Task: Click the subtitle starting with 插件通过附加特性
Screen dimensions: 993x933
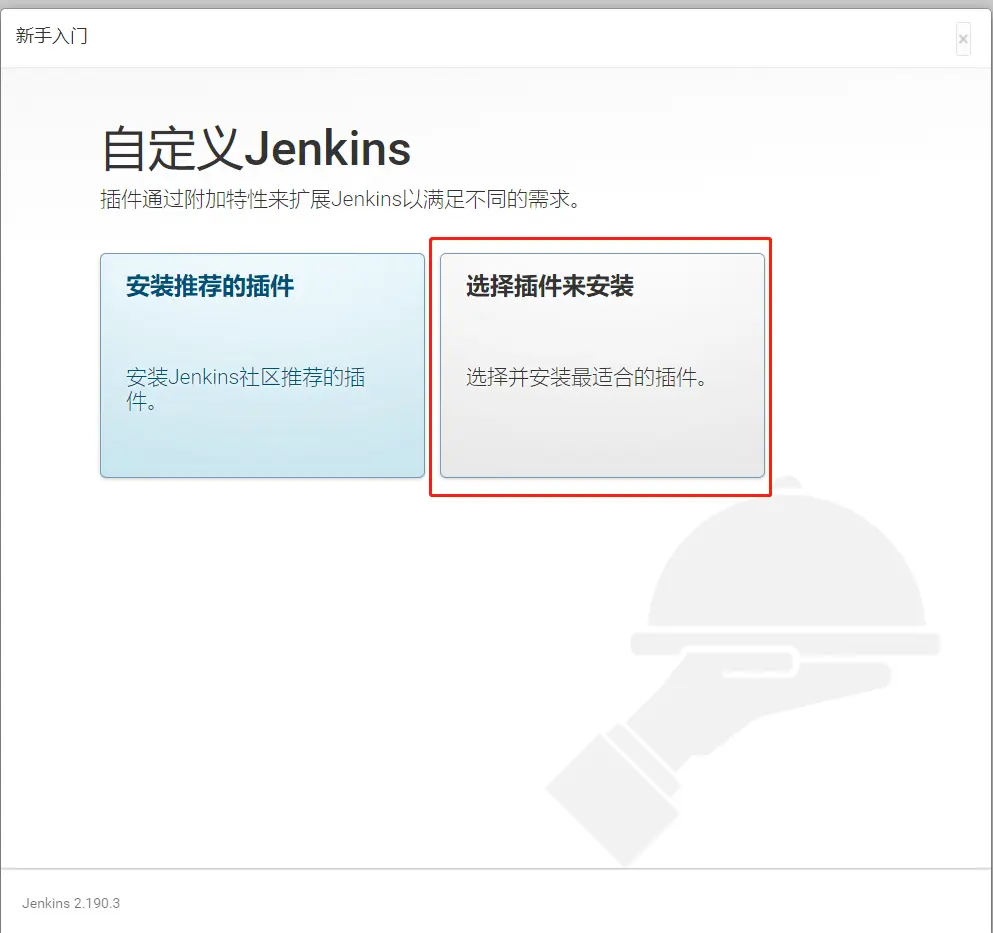Action: click(x=341, y=199)
